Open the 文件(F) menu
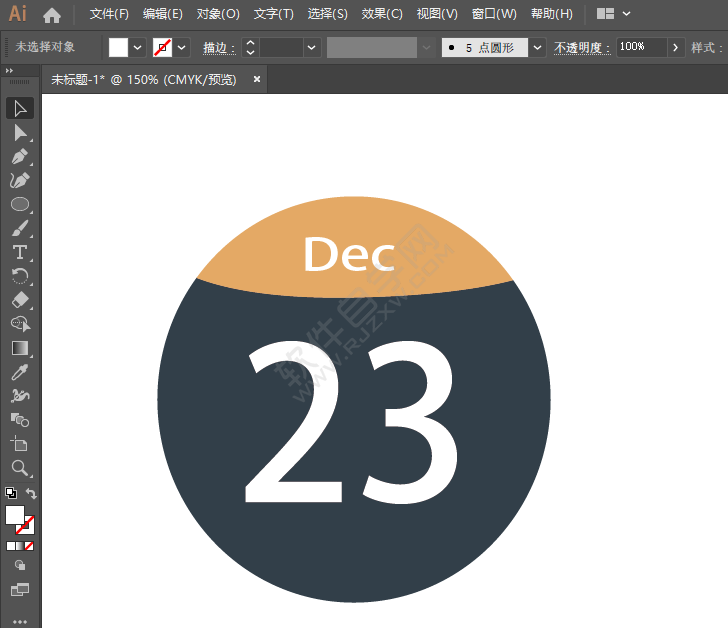728x628 pixels. (109, 14)
